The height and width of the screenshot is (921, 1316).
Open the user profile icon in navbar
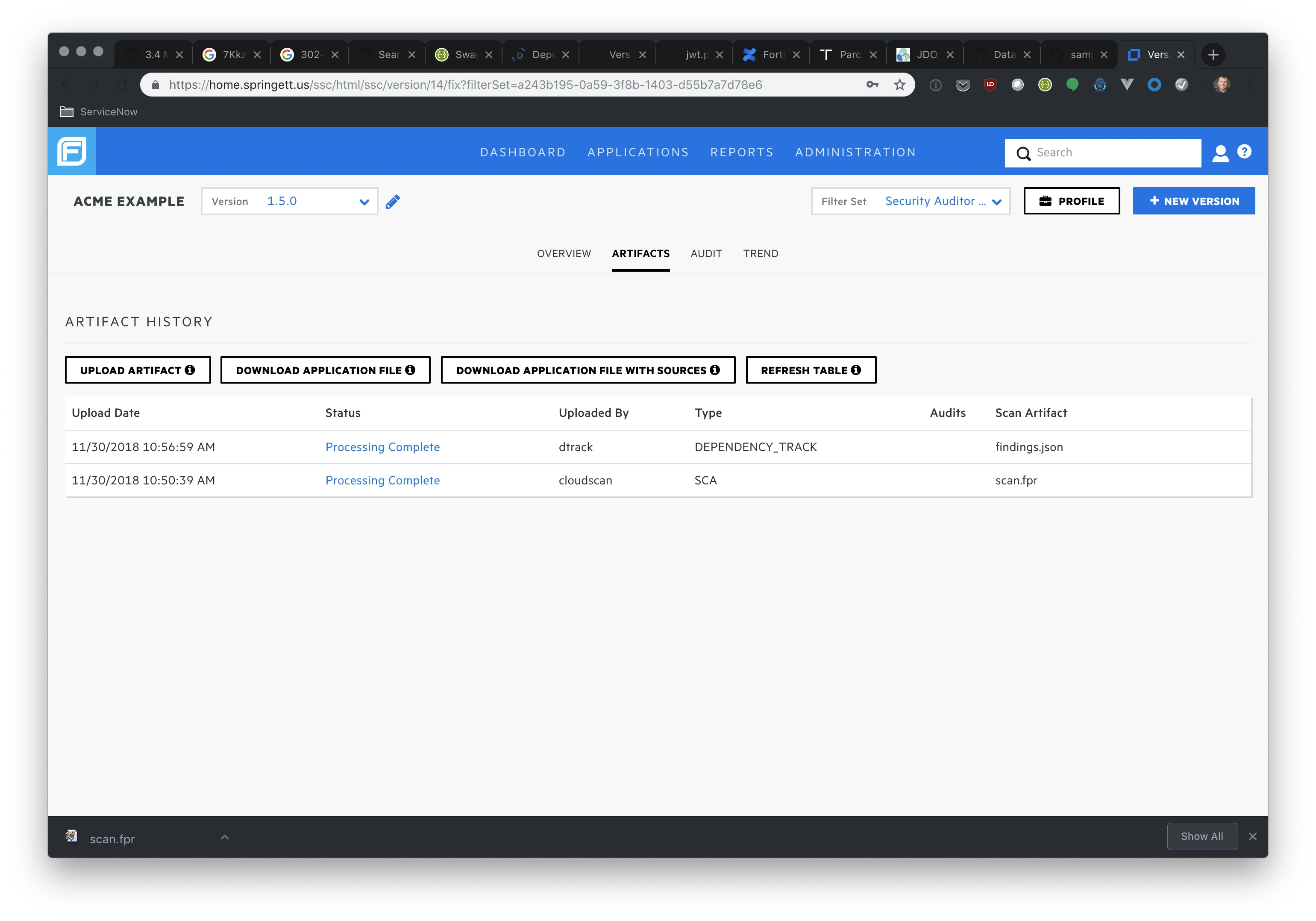click(1220, 152)
